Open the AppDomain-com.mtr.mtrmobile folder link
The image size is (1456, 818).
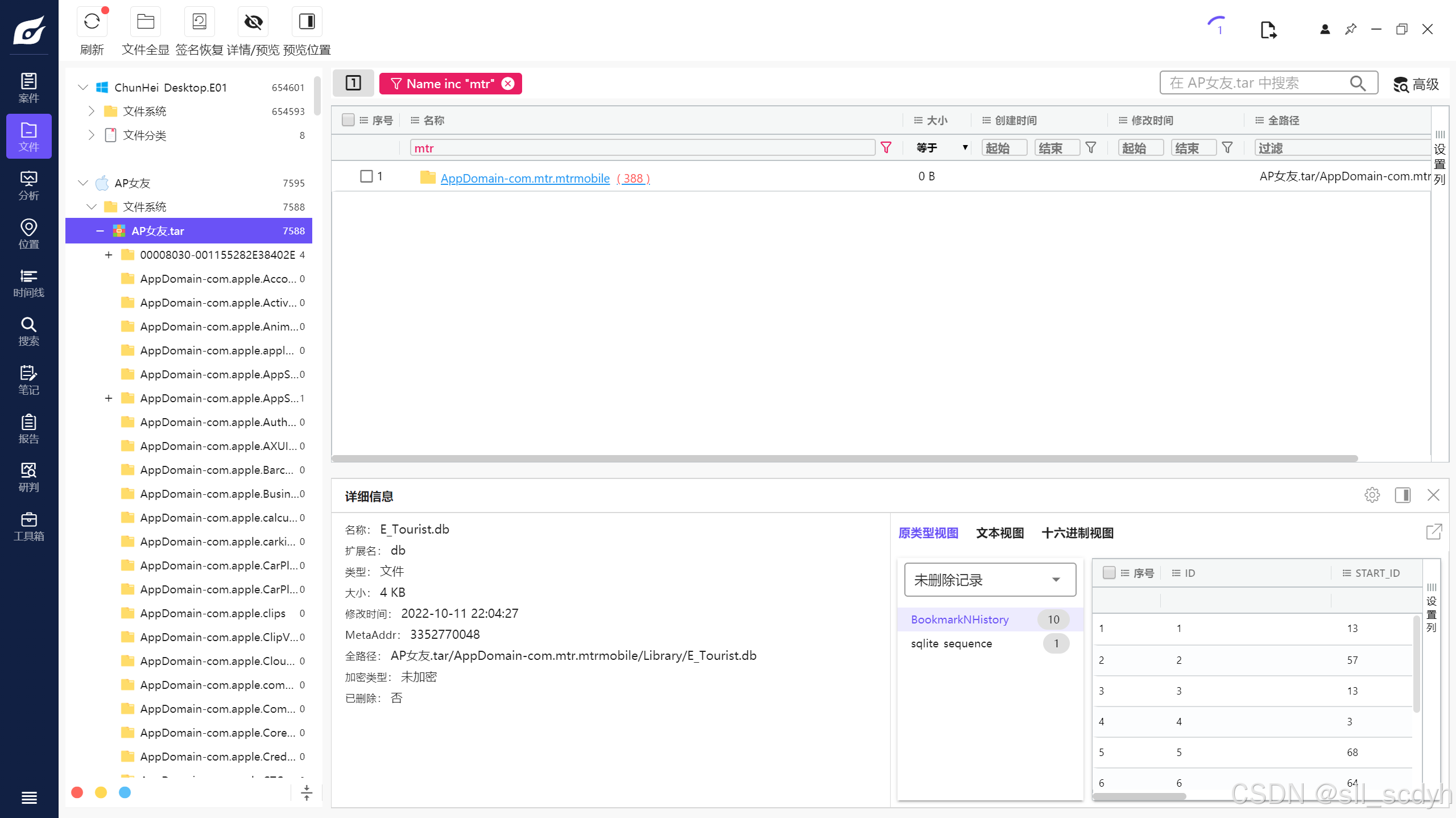click(524, 178)
